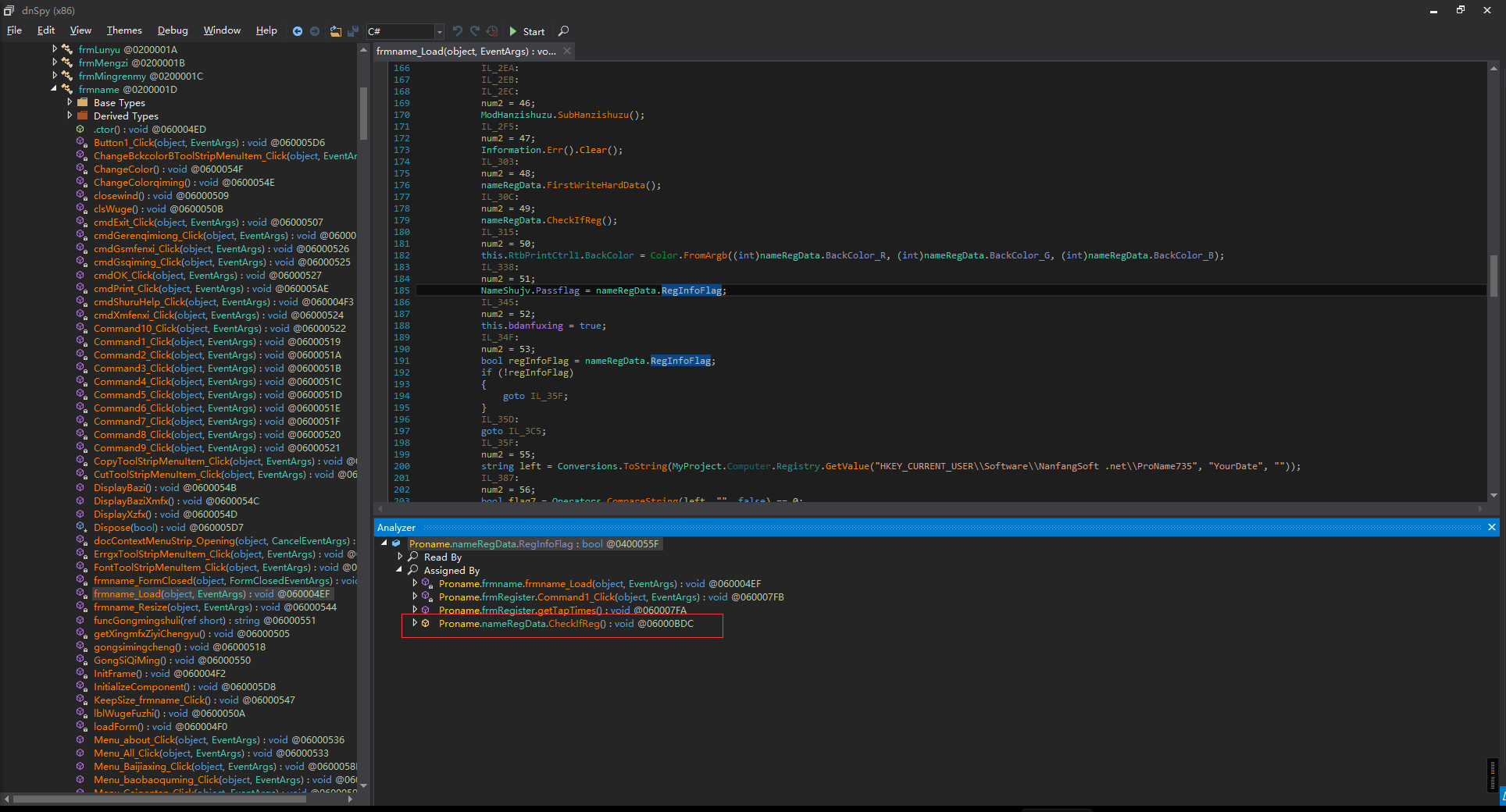Click the Assigned By magnifier icon

click(x=413, y=570)
